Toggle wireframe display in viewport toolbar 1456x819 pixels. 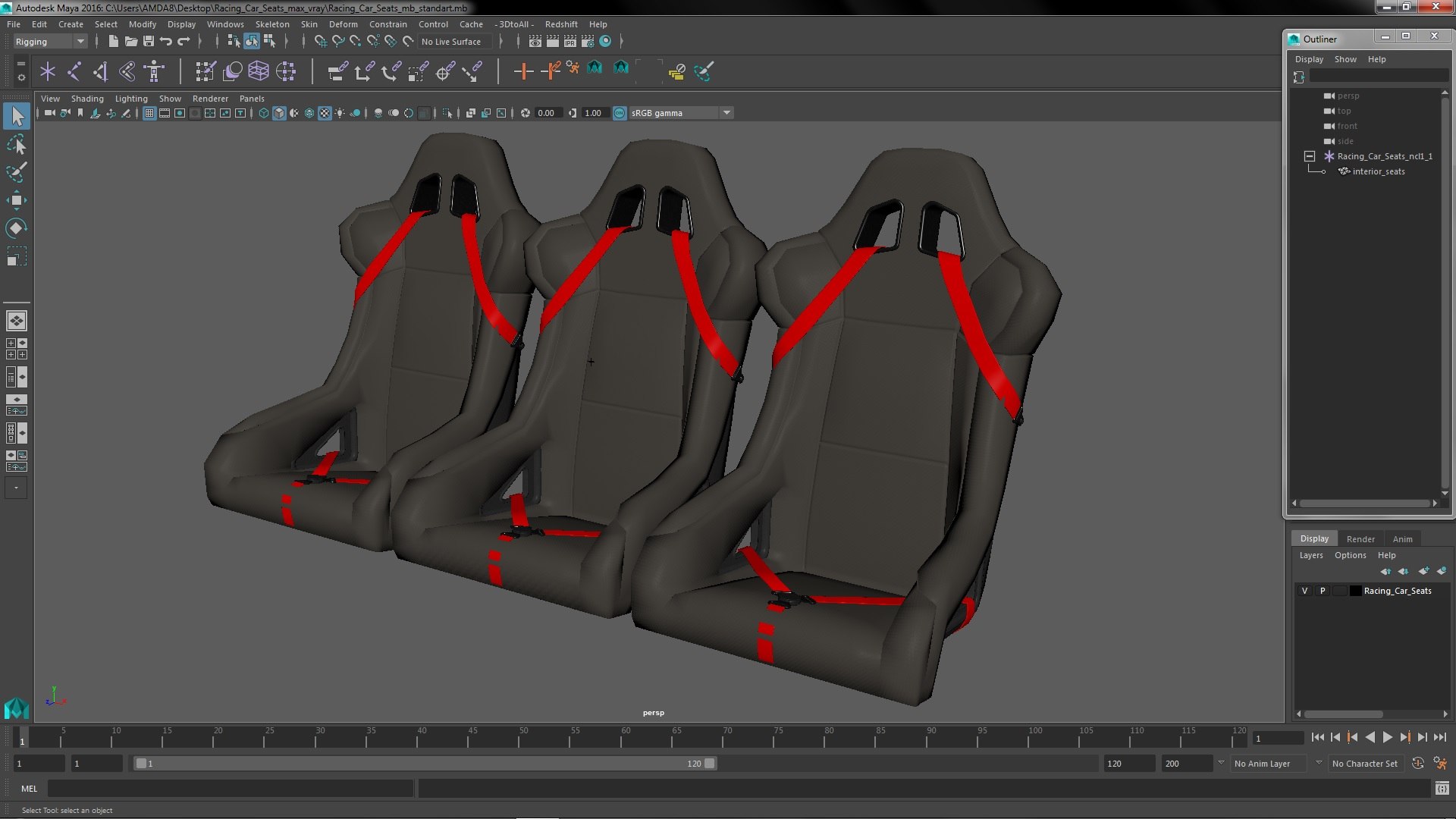[264, 113]
